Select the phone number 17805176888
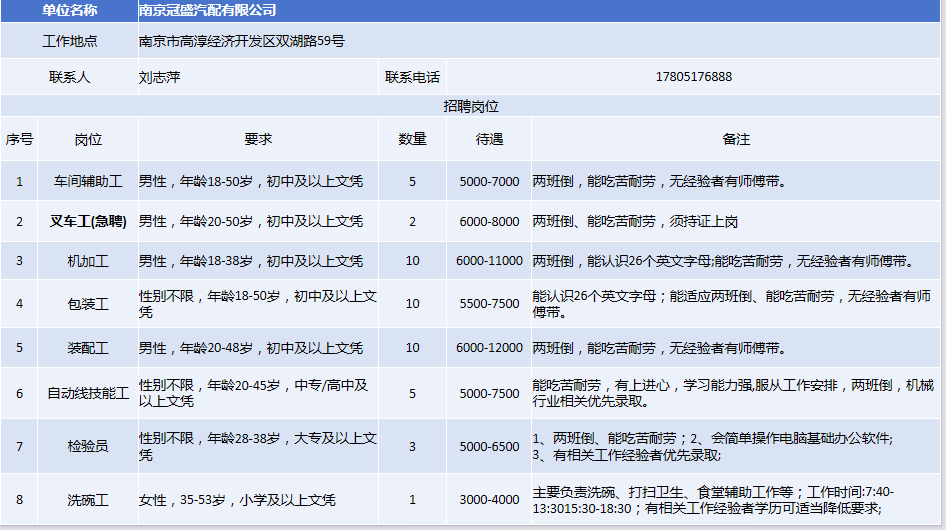946x530 pixels. click(x=694, y=76)
